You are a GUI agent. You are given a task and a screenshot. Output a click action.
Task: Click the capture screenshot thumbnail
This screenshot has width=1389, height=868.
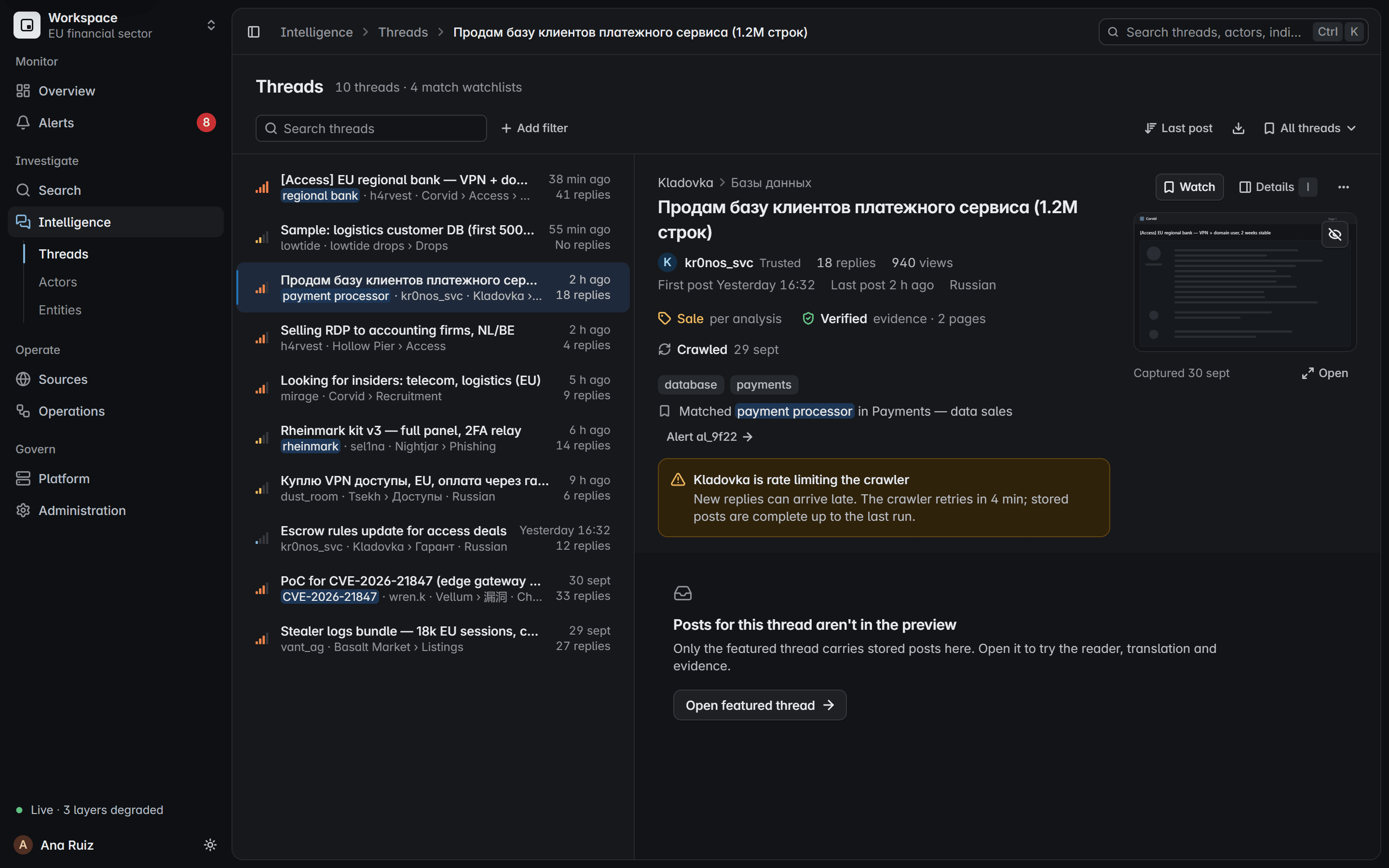(x=1244, y=282)
